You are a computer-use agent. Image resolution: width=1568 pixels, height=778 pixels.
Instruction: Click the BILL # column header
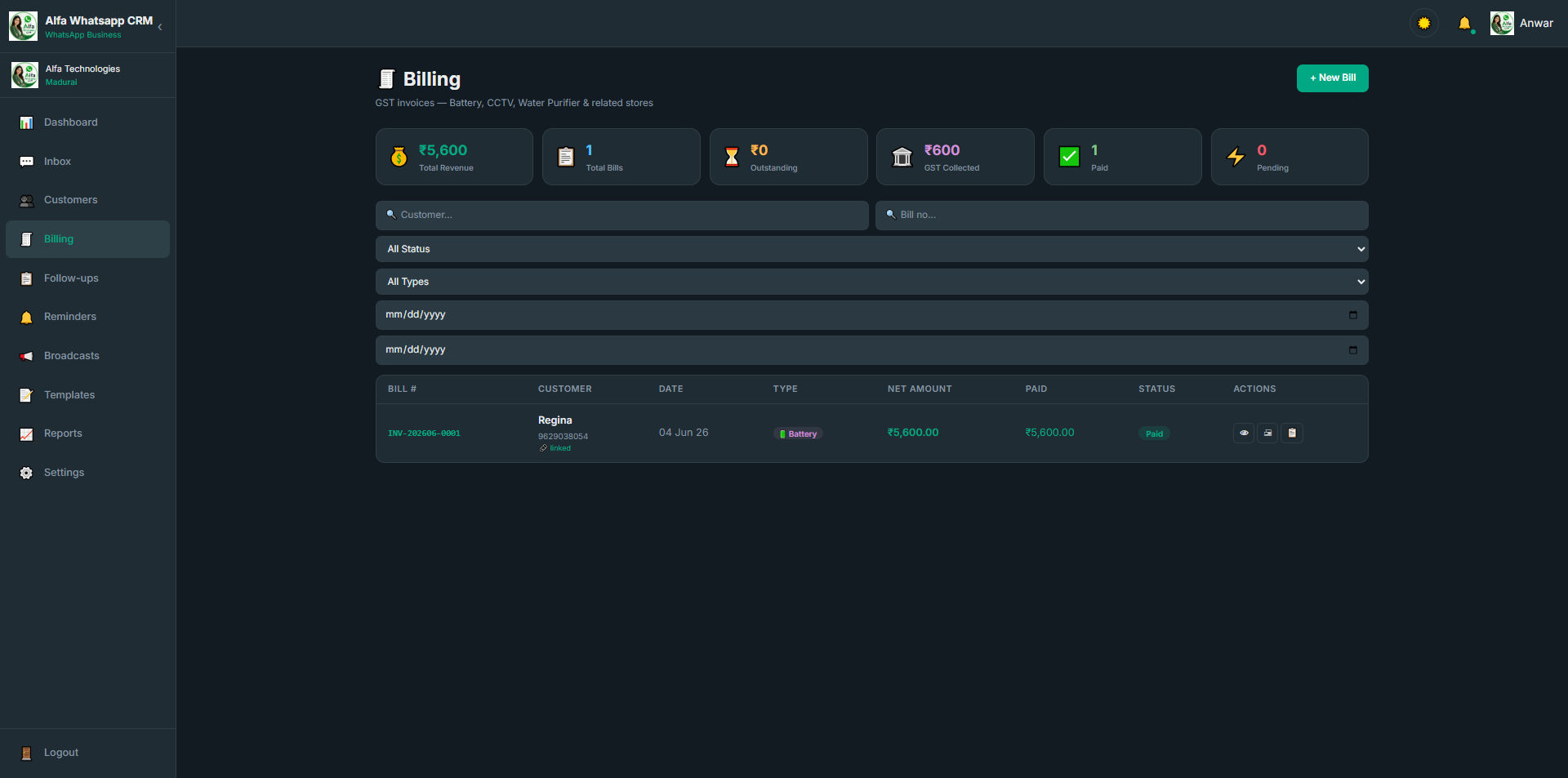(402, 389)
